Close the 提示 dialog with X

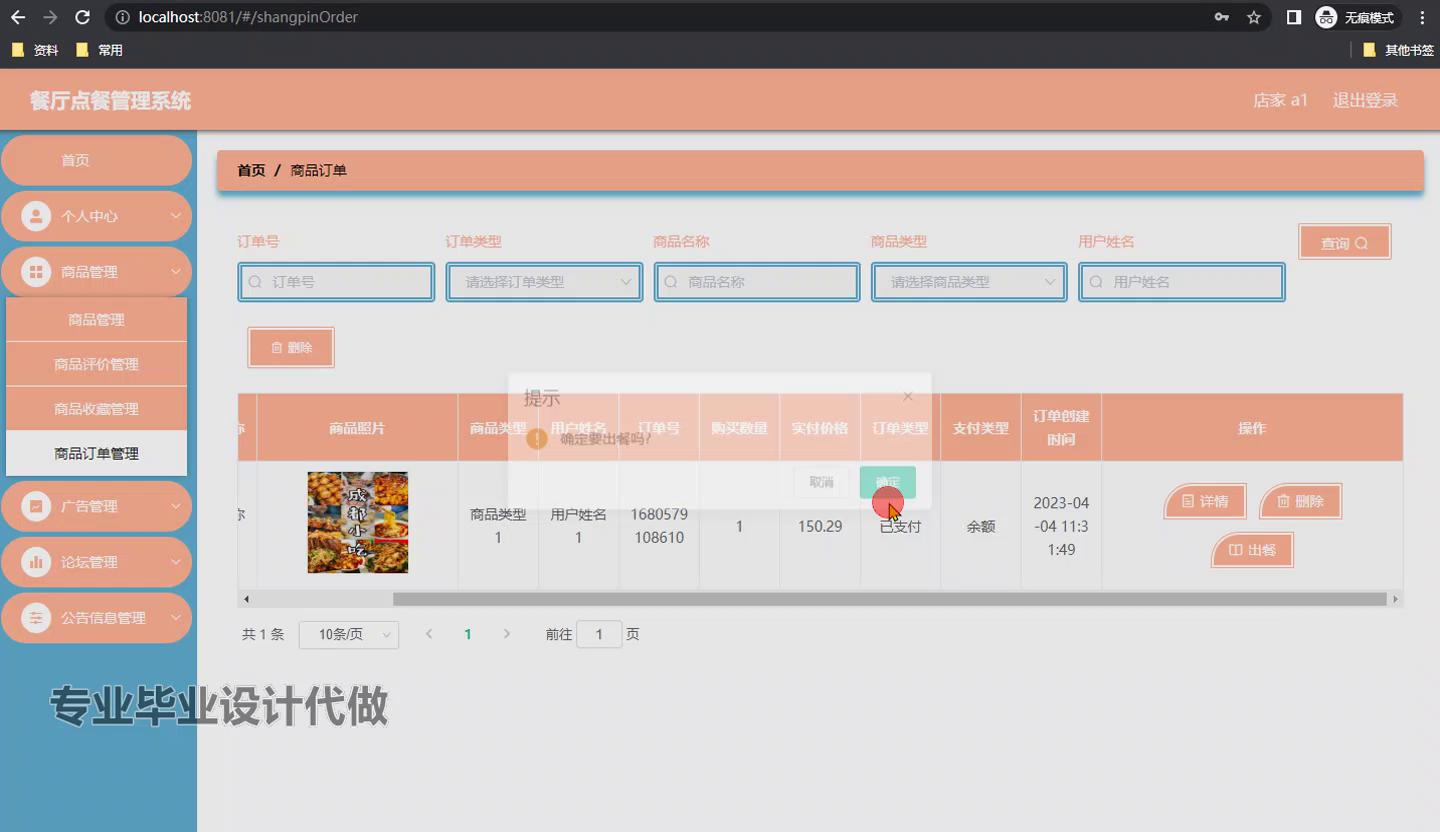tap(908, 396)
